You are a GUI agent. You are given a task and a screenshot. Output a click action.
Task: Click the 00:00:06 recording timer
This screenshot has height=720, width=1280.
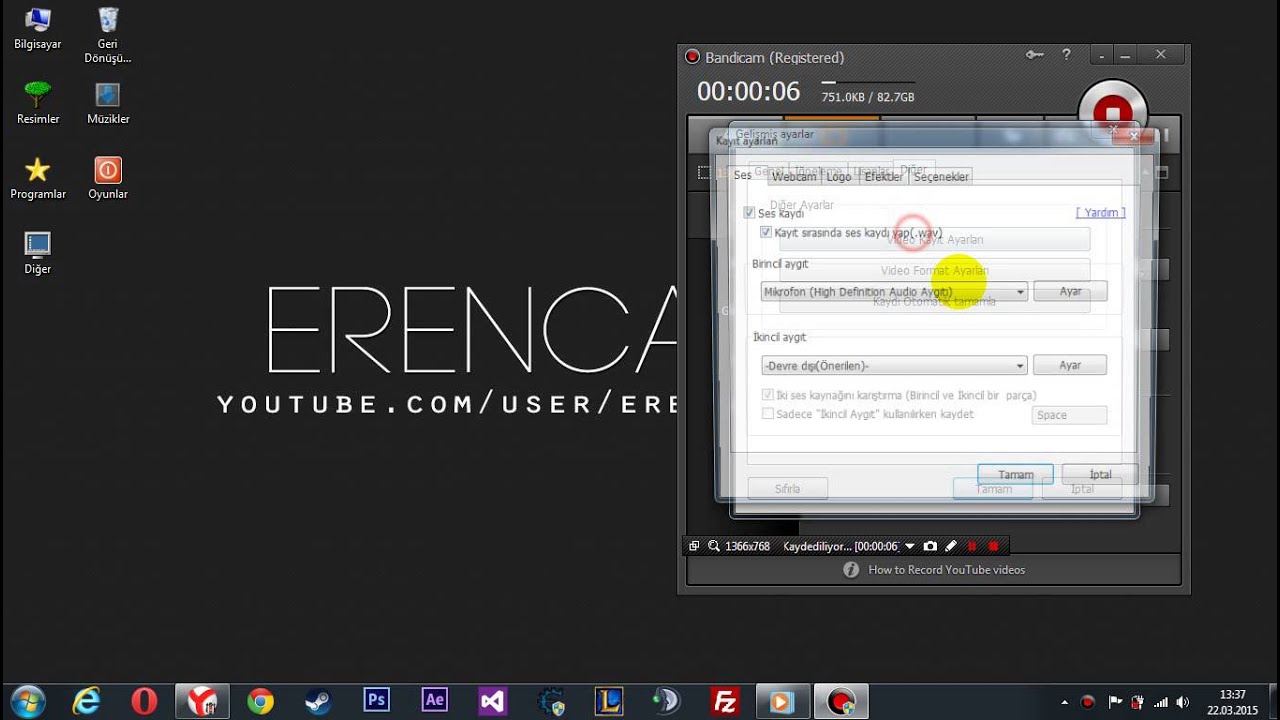749,92
